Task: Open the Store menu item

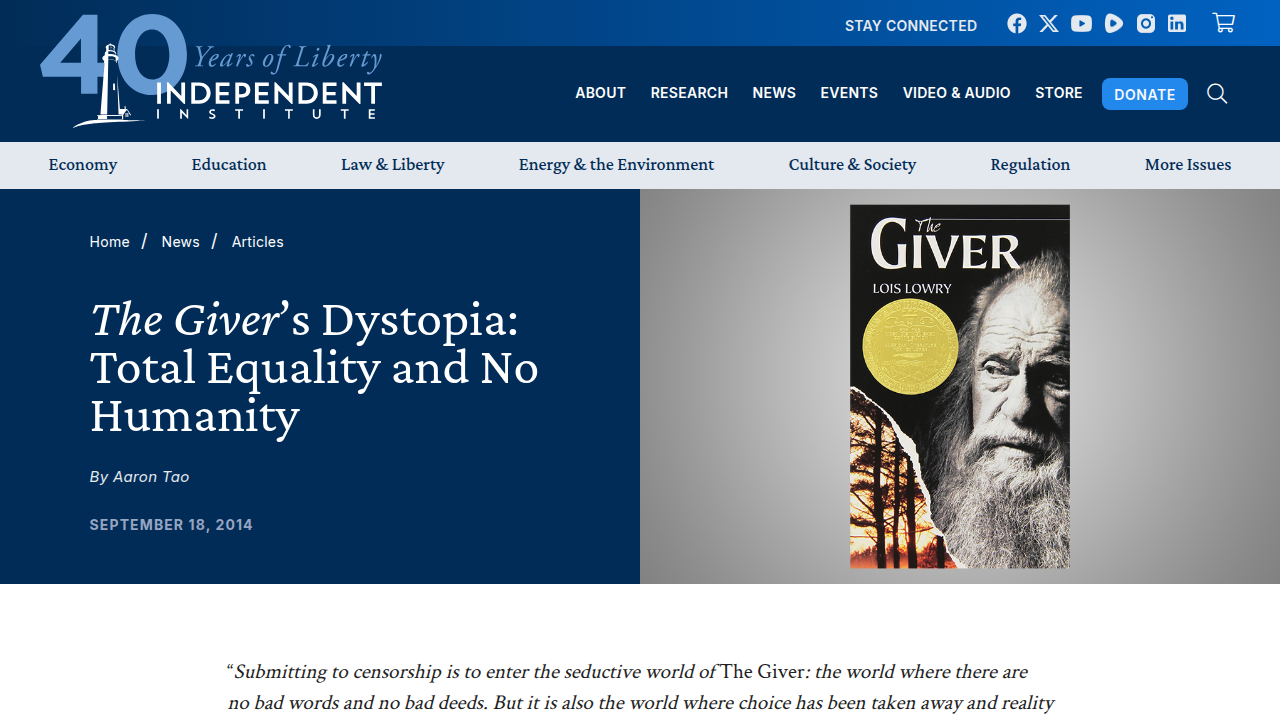Action: click(1059, 93)
